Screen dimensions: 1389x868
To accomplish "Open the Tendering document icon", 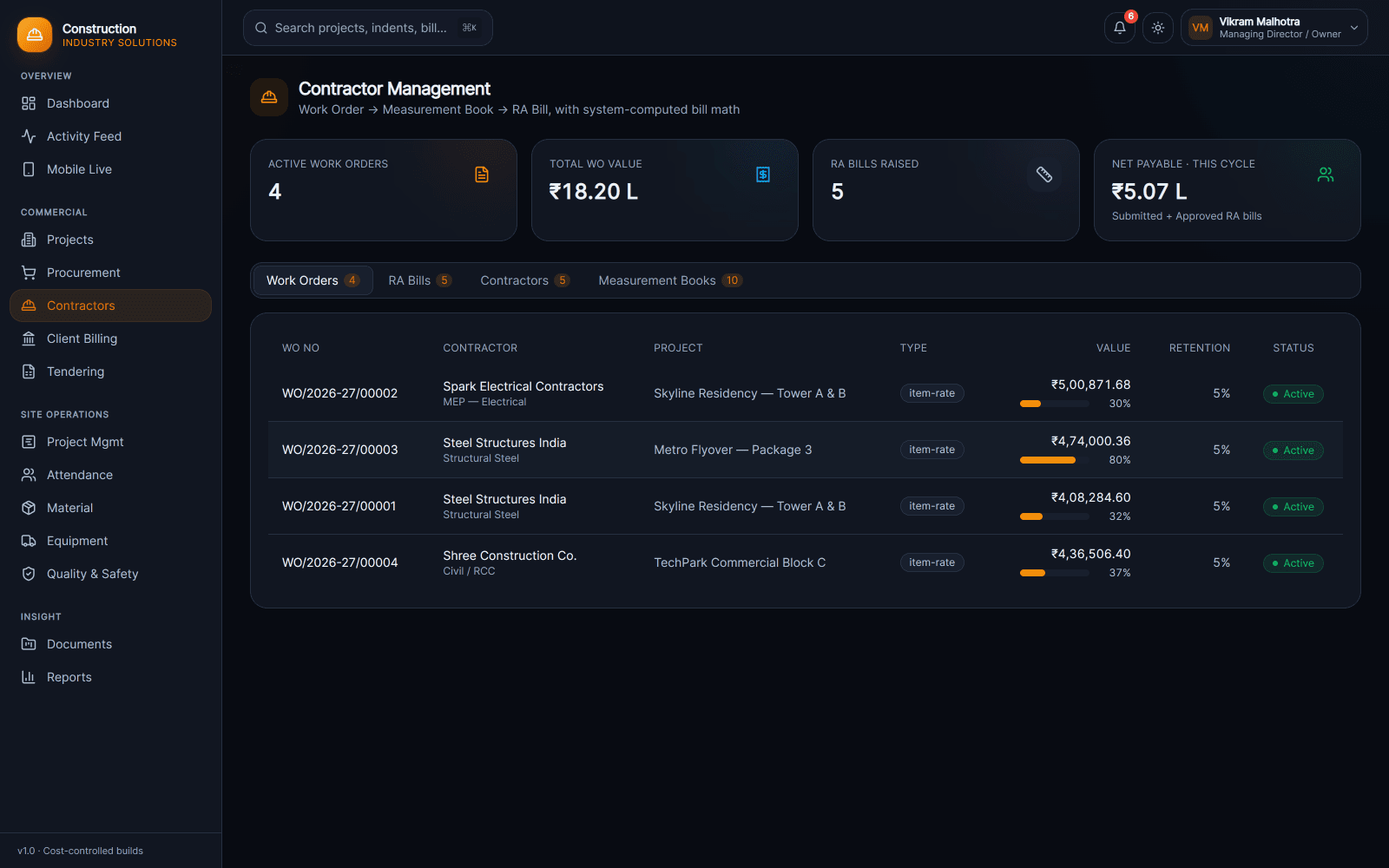I will pyautogui.click(x=29, y=372).
